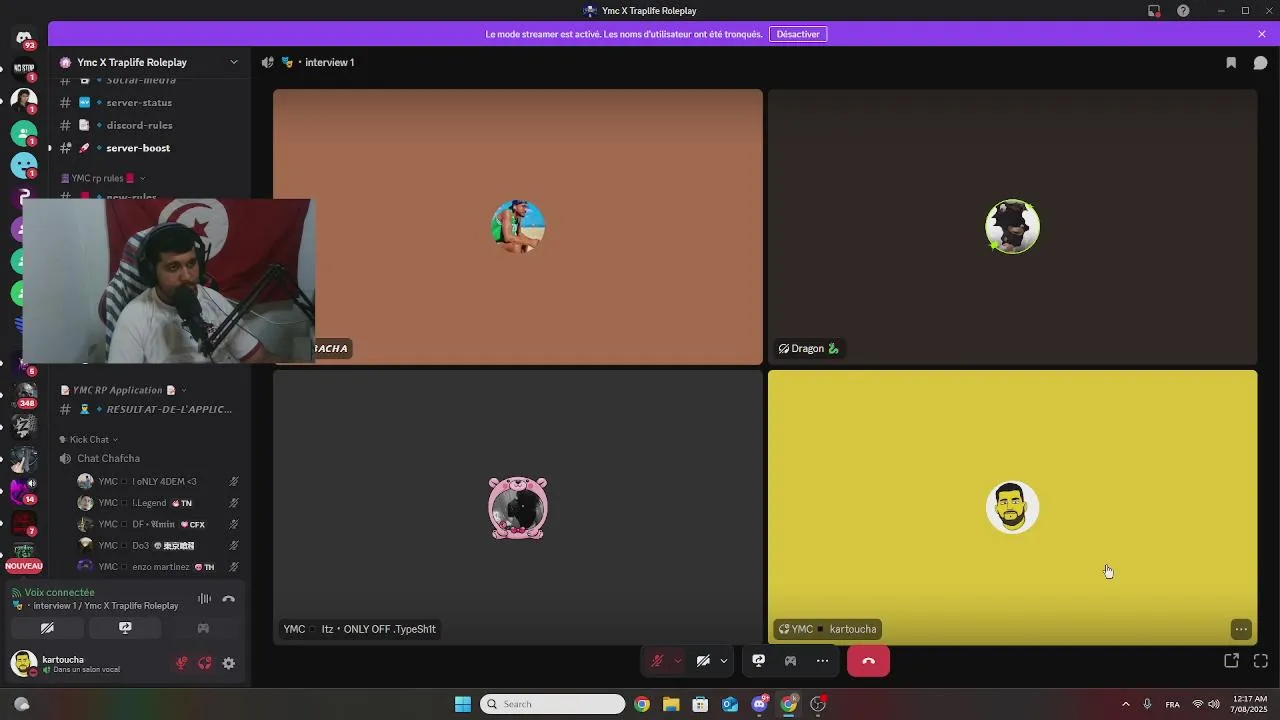Select voice member enzo martinez
Viewport: 1280px width, 720px height.
158,567
